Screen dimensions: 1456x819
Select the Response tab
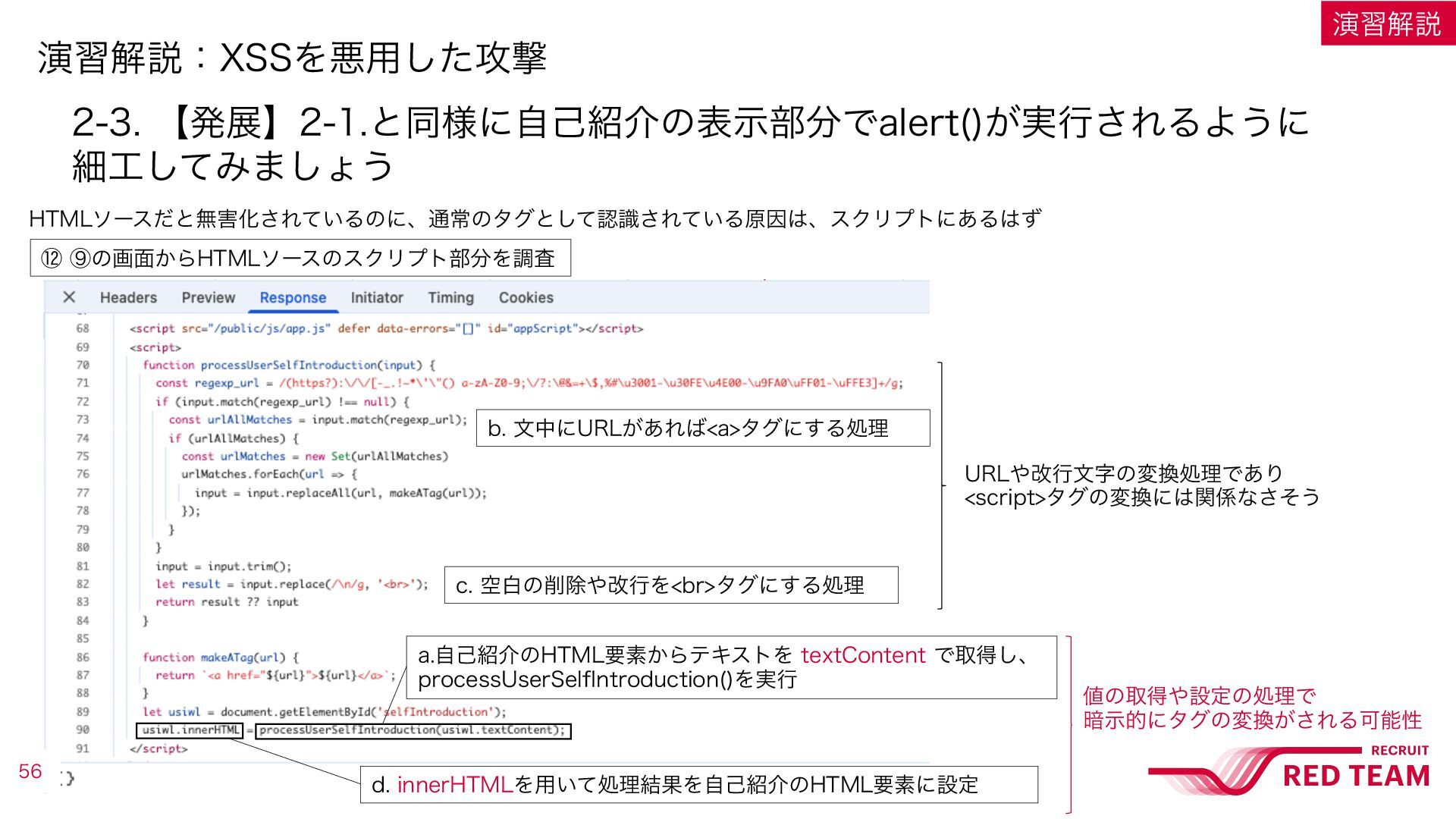[x=293, y=298]
